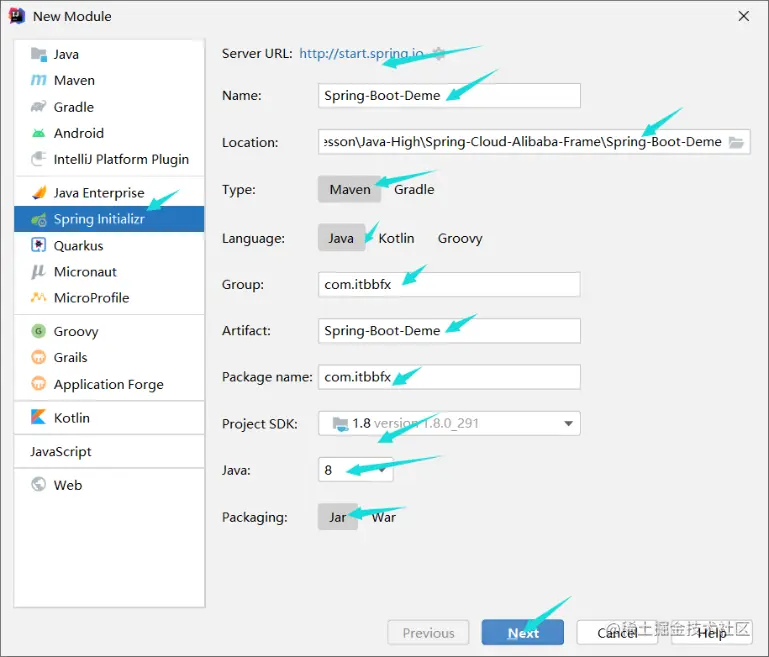Click into the Group input field
The width and height of the screenshot is (769, 657).
[449, 284]
